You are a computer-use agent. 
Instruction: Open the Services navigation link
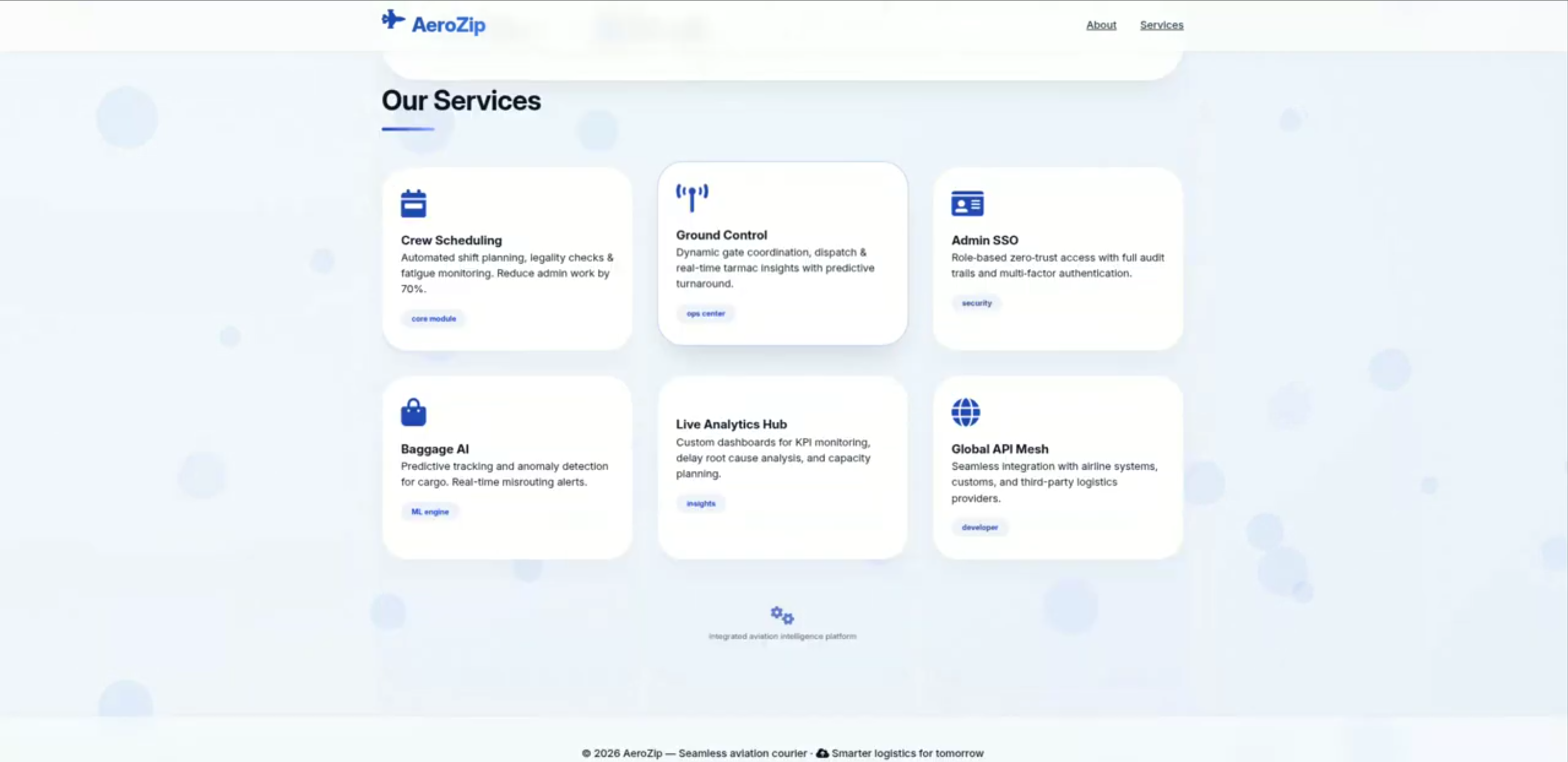1162,25
